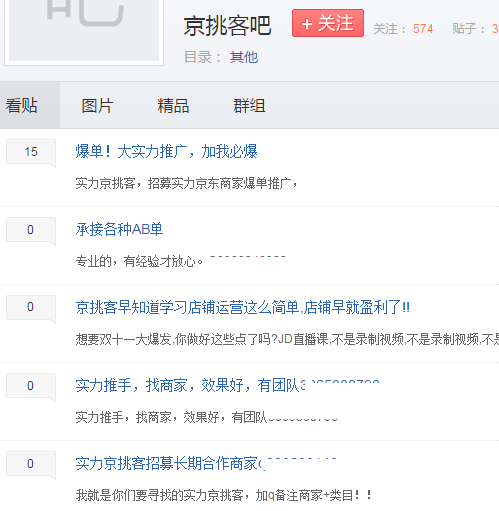This screenshot has height=511, width=499.
Task: Click reply count badge beside 京挑客早知道 post
Action: [31, 307]
